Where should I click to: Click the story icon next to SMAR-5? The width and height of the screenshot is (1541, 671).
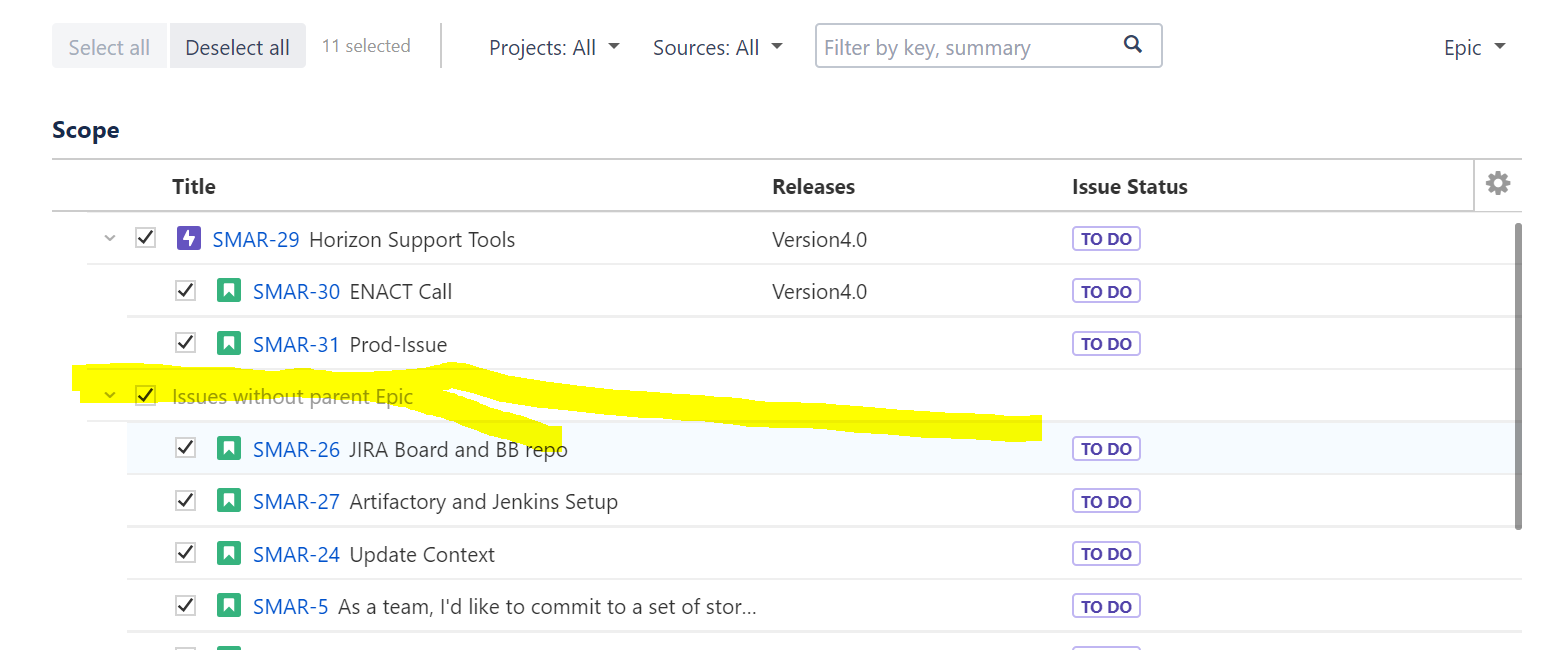point(229,605)
